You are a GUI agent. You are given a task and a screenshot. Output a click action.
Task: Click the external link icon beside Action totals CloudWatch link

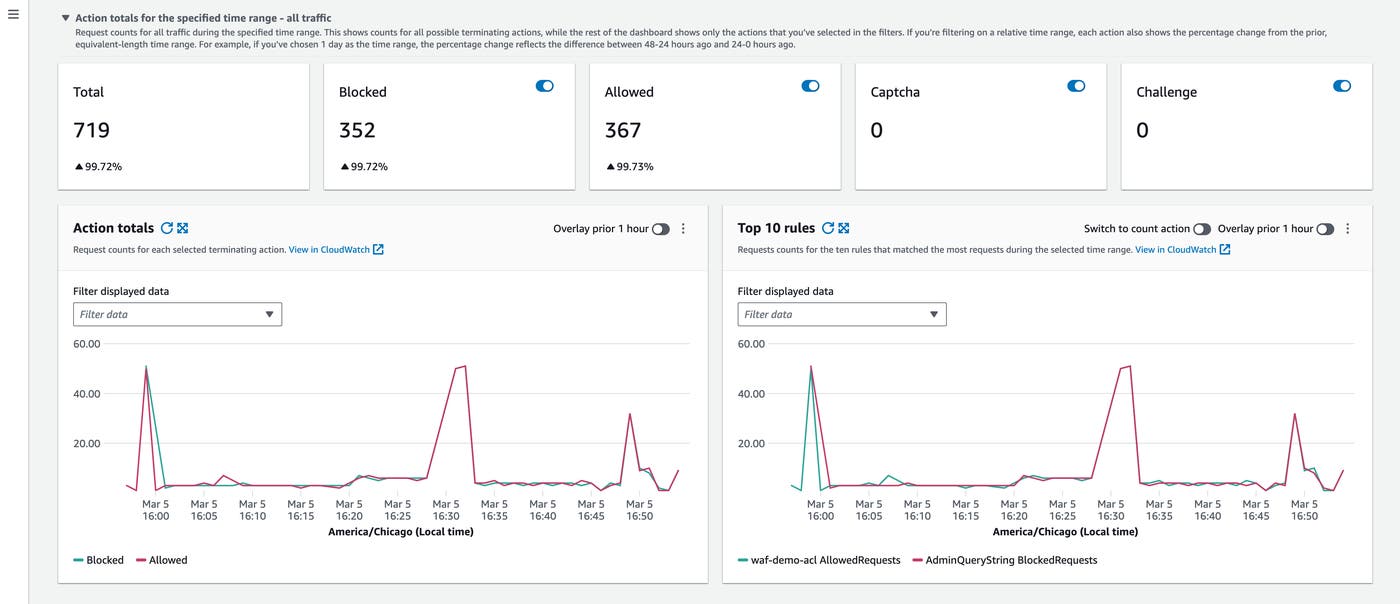coord(377,249)
